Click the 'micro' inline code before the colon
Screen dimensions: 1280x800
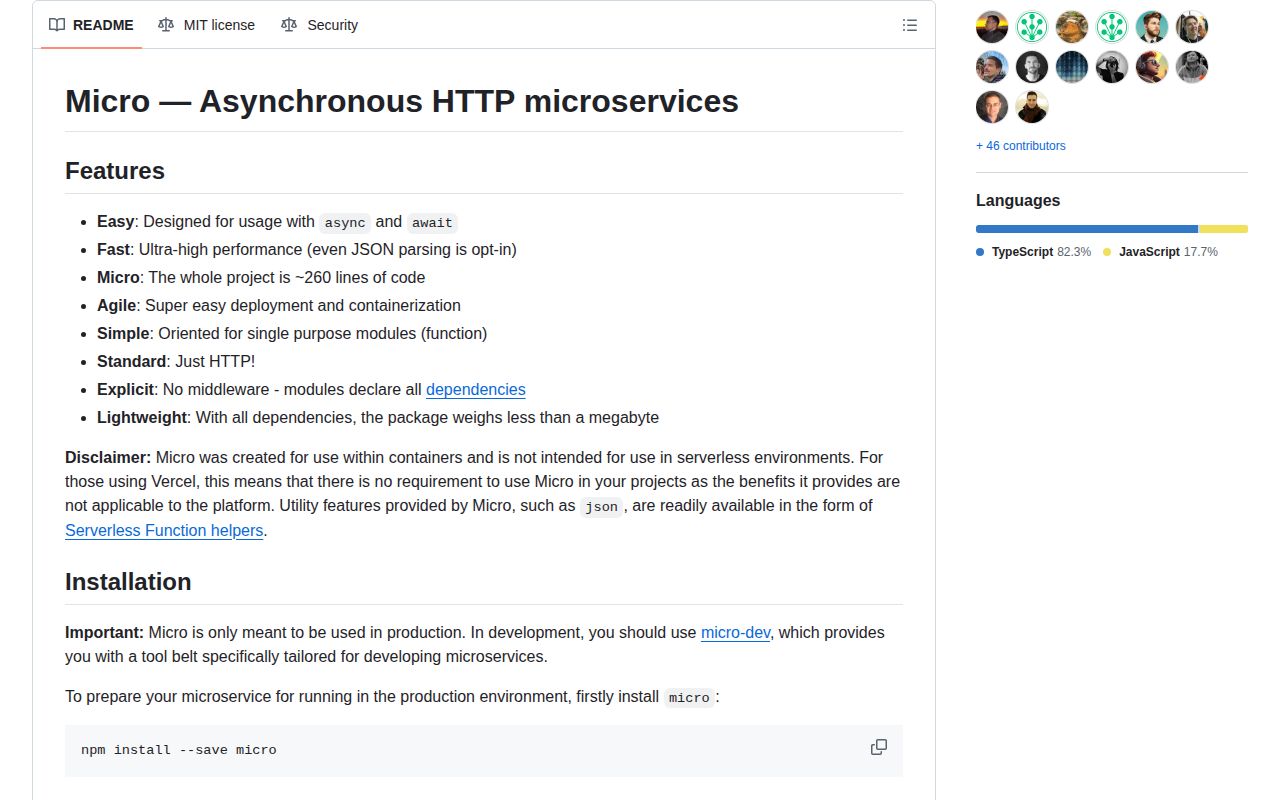pos(689,698)
